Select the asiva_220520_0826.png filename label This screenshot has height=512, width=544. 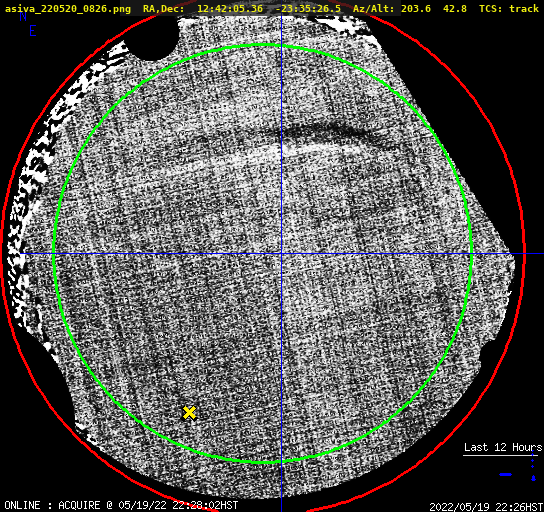point(68,9)
